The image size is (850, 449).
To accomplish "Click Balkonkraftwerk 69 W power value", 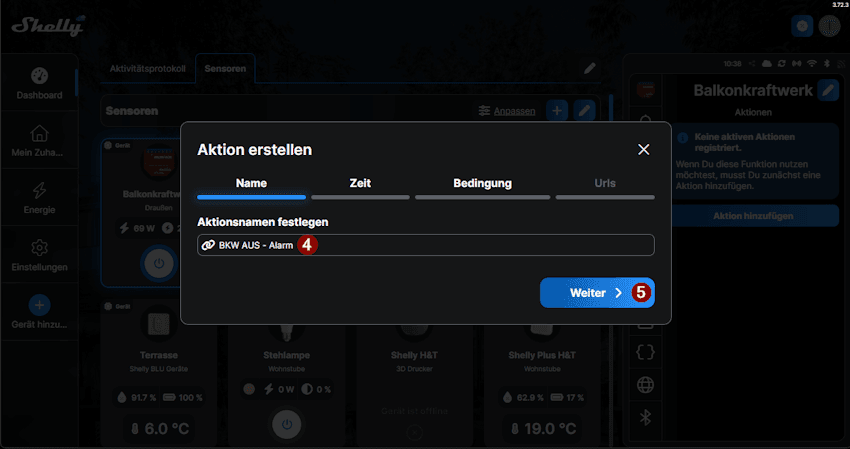I will tap(138, 228).
